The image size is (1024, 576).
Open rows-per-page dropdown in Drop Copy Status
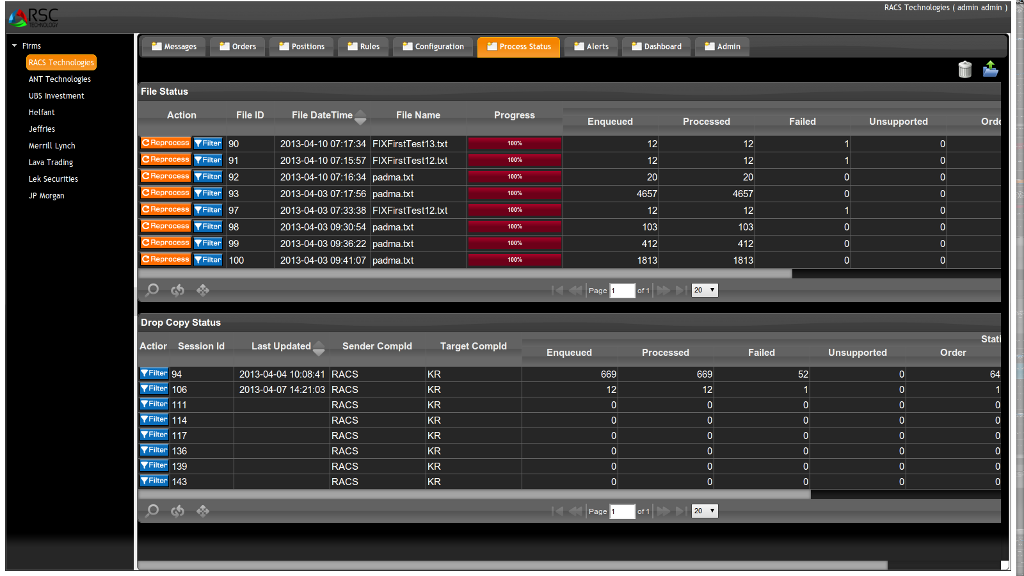tap(704, 511)
